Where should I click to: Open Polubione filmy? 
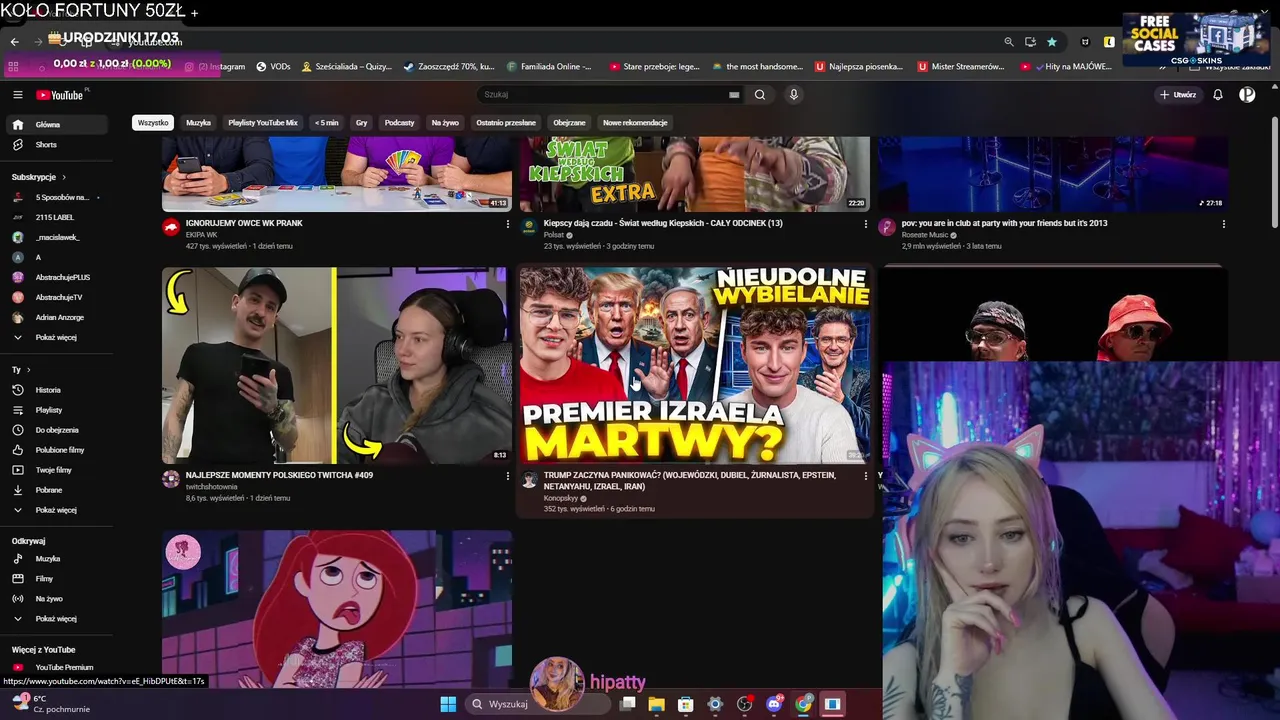click(x=56, y=450)
